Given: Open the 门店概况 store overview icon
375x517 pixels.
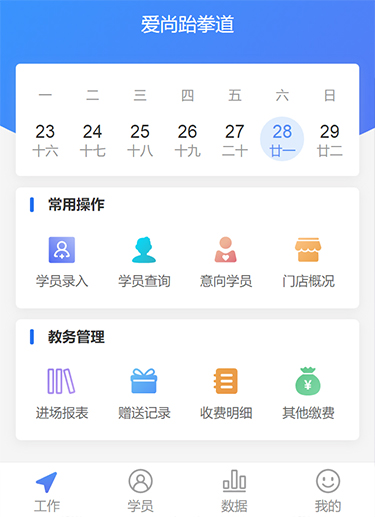Looking at the screenshot, I should 308,250.
